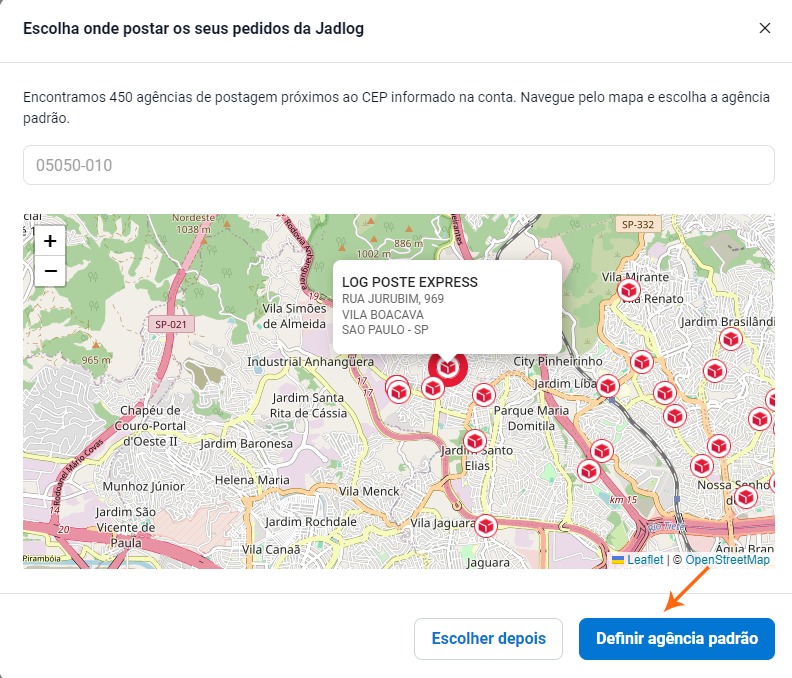
Task: Click the LOG POSTE EXPRESS popup title
Action: 410,282
